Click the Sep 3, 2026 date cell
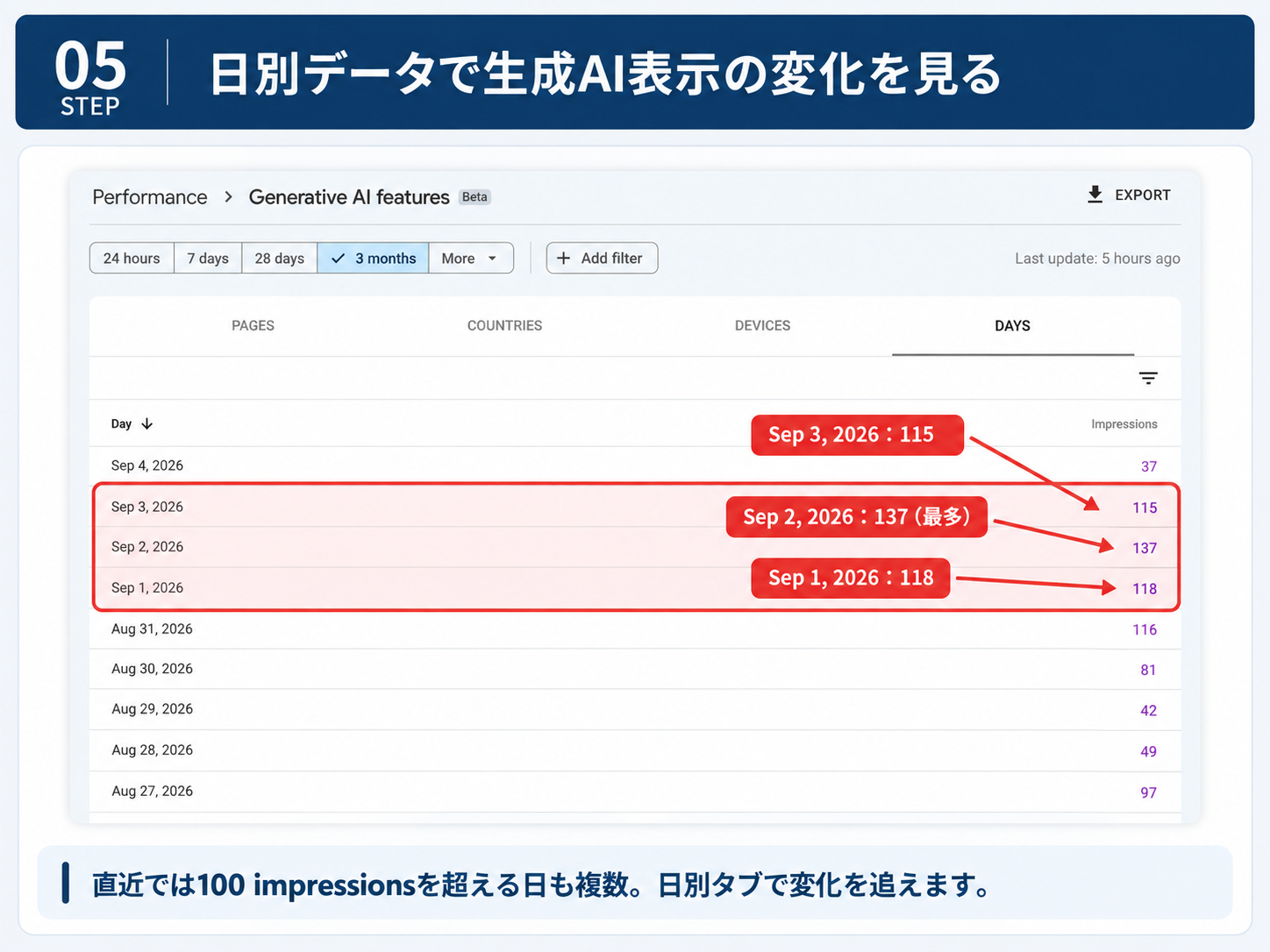Viewport: 1270px width, 952px height. [x=147, y=507]
